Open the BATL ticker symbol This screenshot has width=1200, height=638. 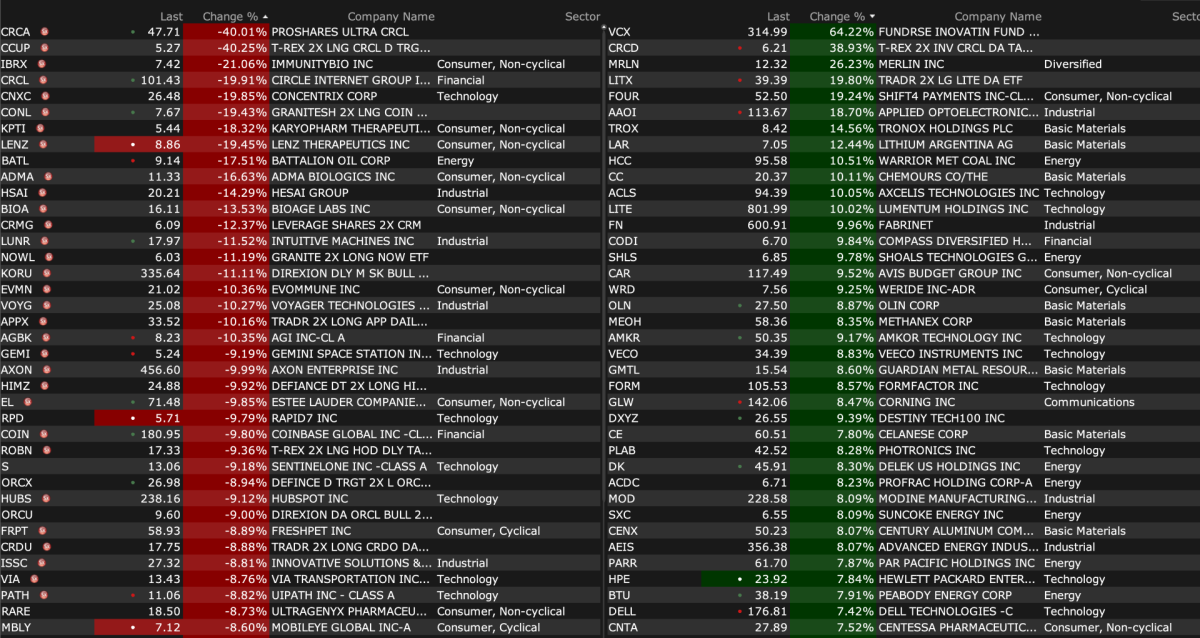(15, 161)
